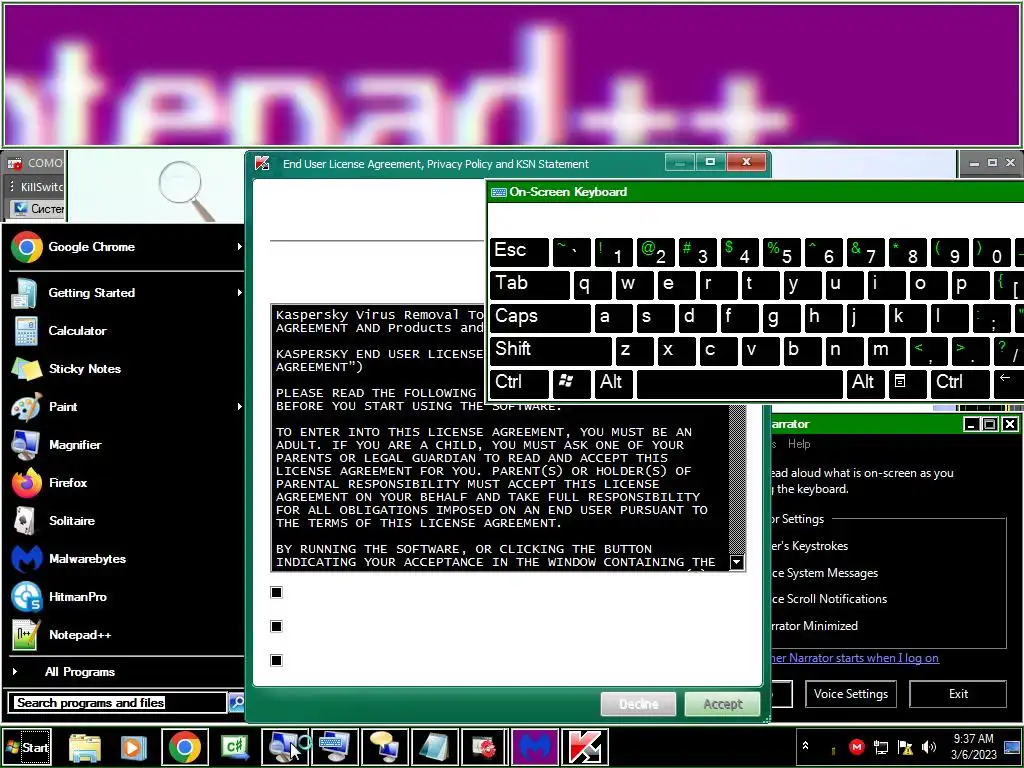Open Help menu in Narrator window
The width and height of the screenshot is (1024, 768).
(x=799, y=444)
